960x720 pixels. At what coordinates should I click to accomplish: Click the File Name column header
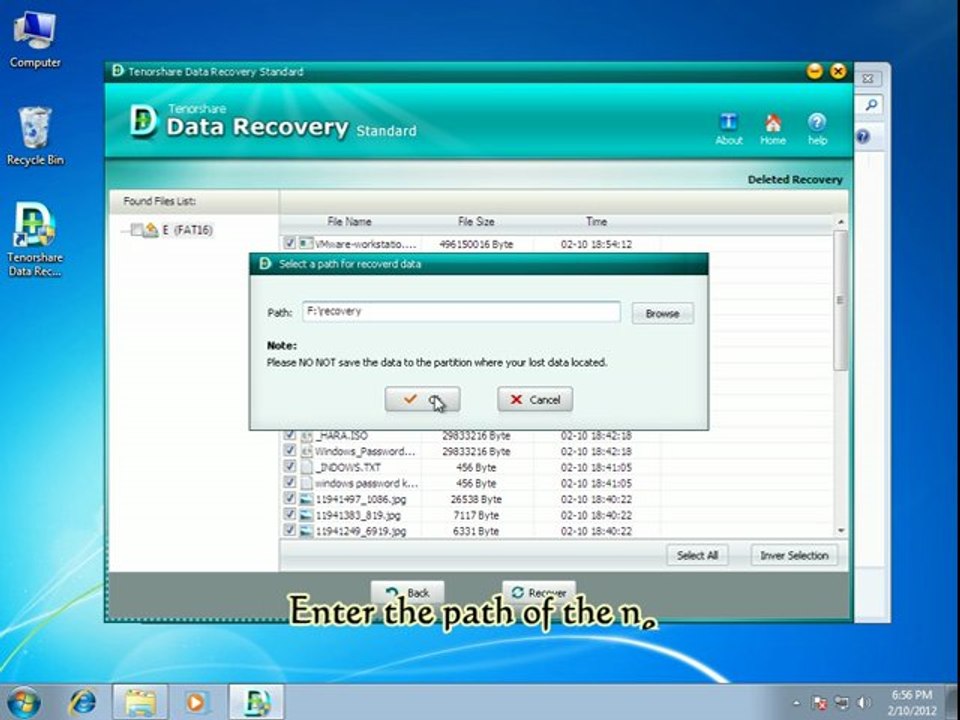349,222
